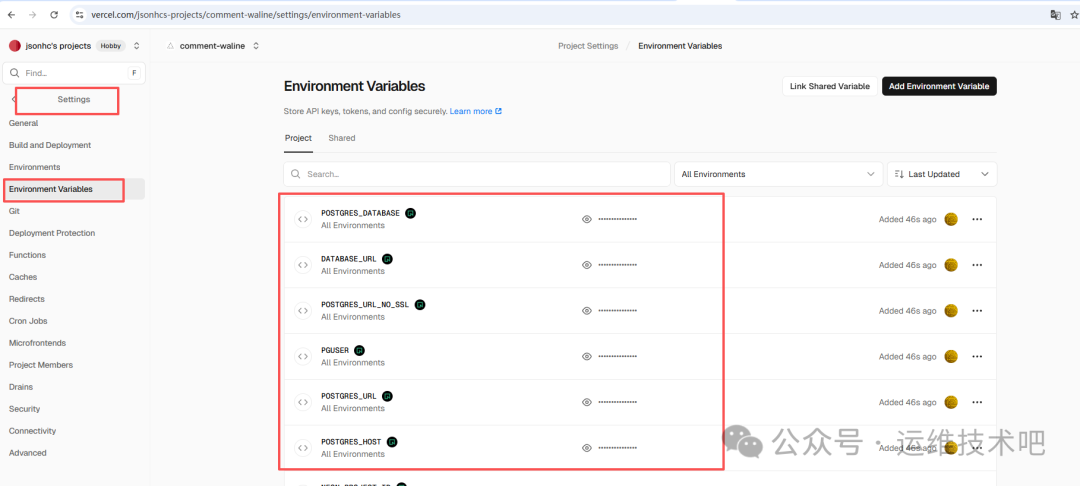The width and height of the screenshot is (1080, 486).
Task: Click the code icon beside POSTGRES_HOST
Action: tap(302, 447)
